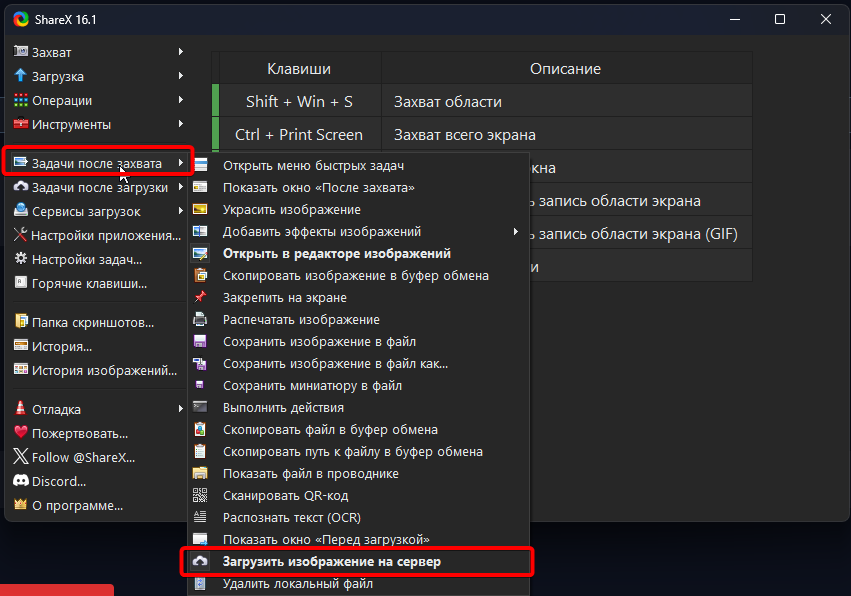Expand the Сервисы загрузок submenu arrow

[181, 211]
